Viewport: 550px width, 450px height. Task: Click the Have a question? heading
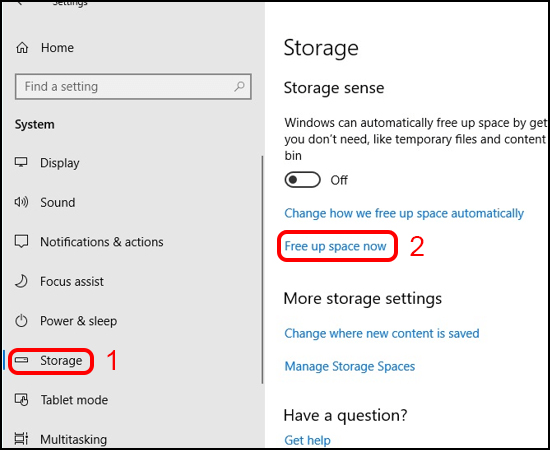point(346,416)
